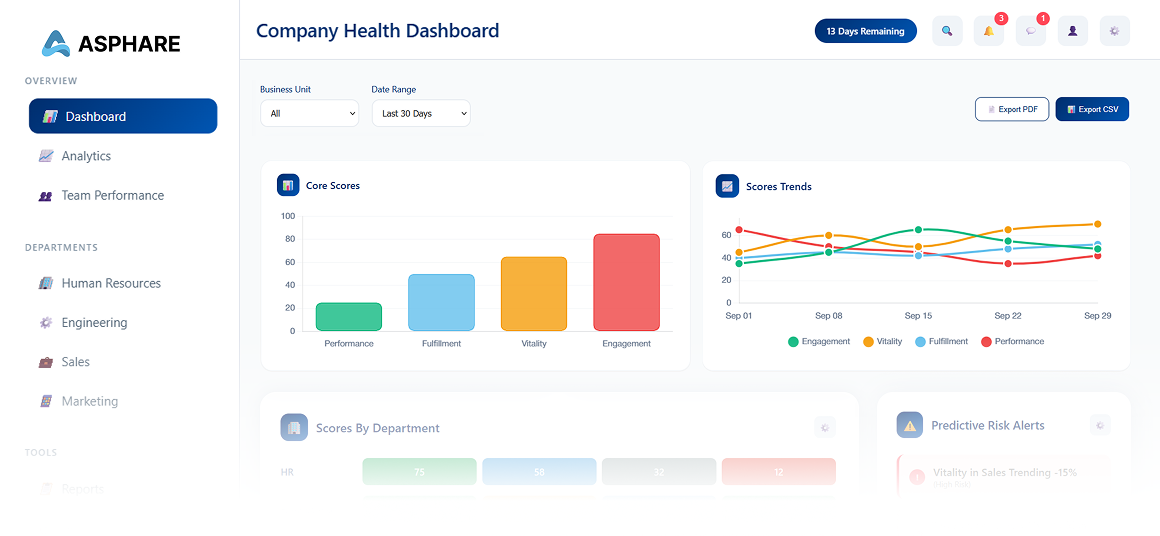Toggle Engagement series in chart legend
This screenshot has width=1160, height=536.
point(819,342)
